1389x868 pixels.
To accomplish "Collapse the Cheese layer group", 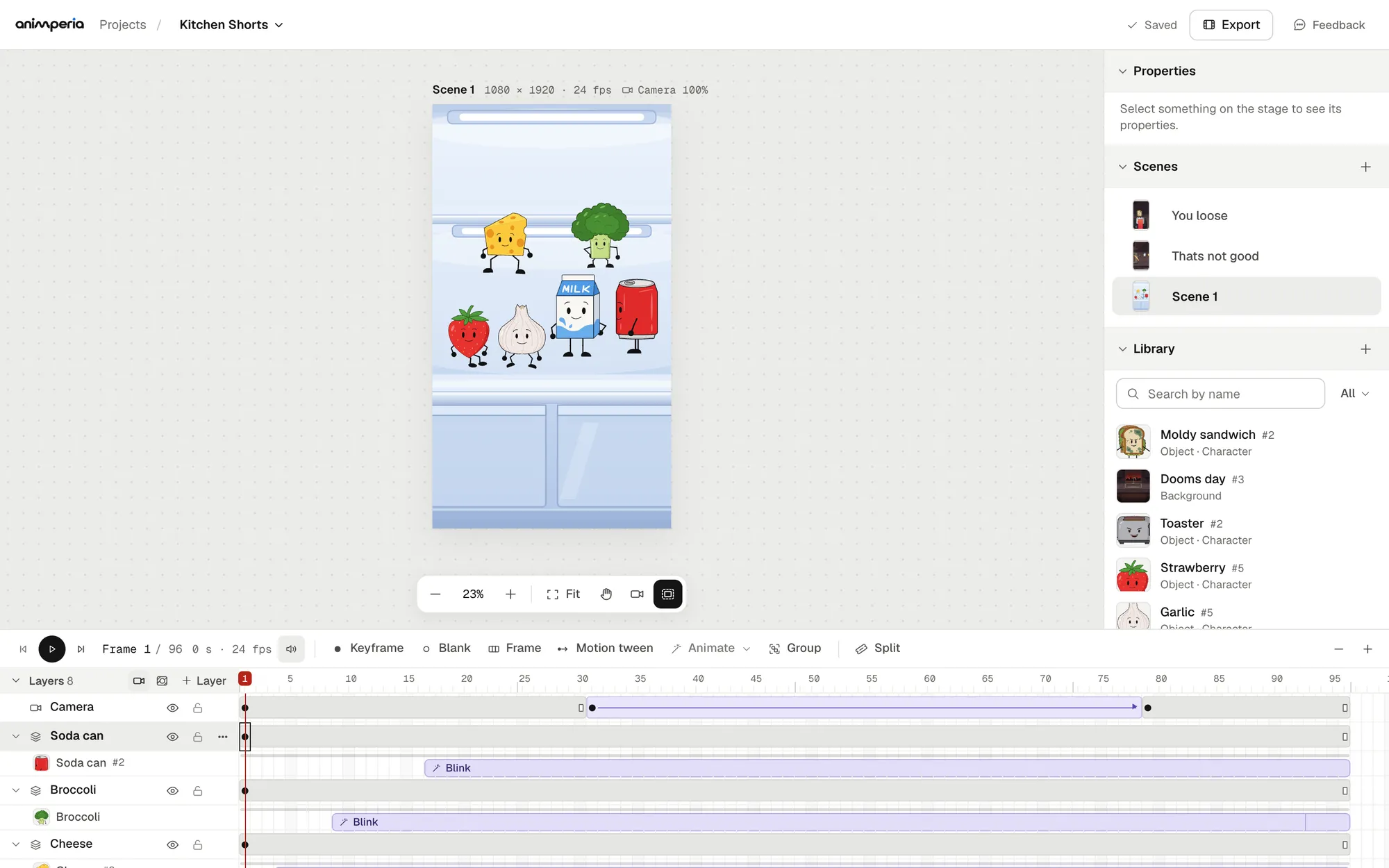I will click(x=16, y=844).
